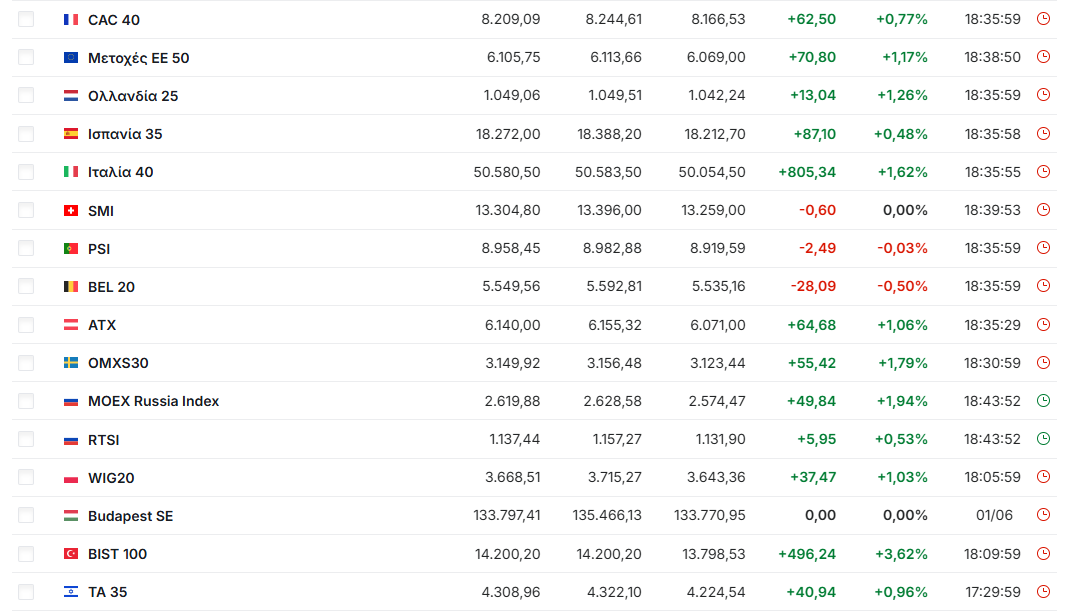
Task: Click the clock icon for BIST 100
Action: [x=1043, y=553]
